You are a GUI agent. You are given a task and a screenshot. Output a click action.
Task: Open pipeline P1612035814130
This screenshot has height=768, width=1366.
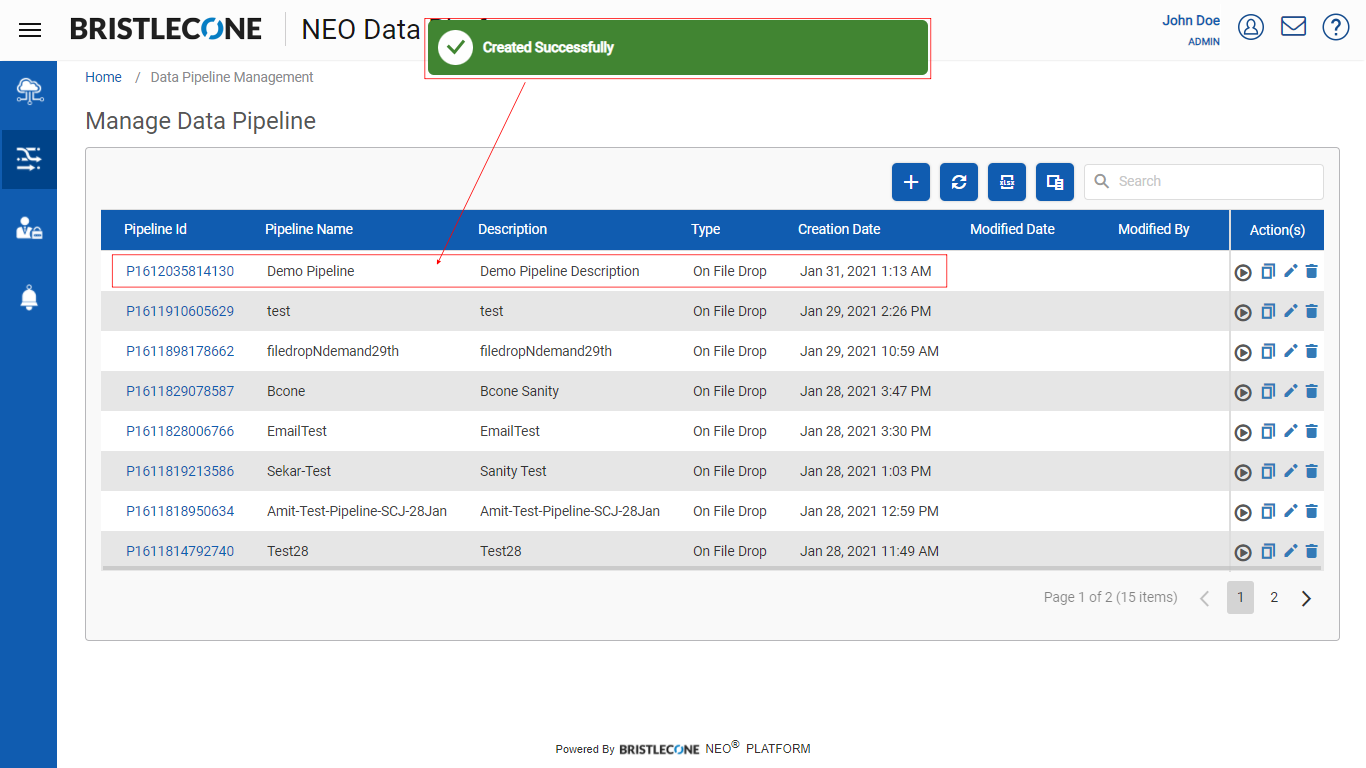180,271
